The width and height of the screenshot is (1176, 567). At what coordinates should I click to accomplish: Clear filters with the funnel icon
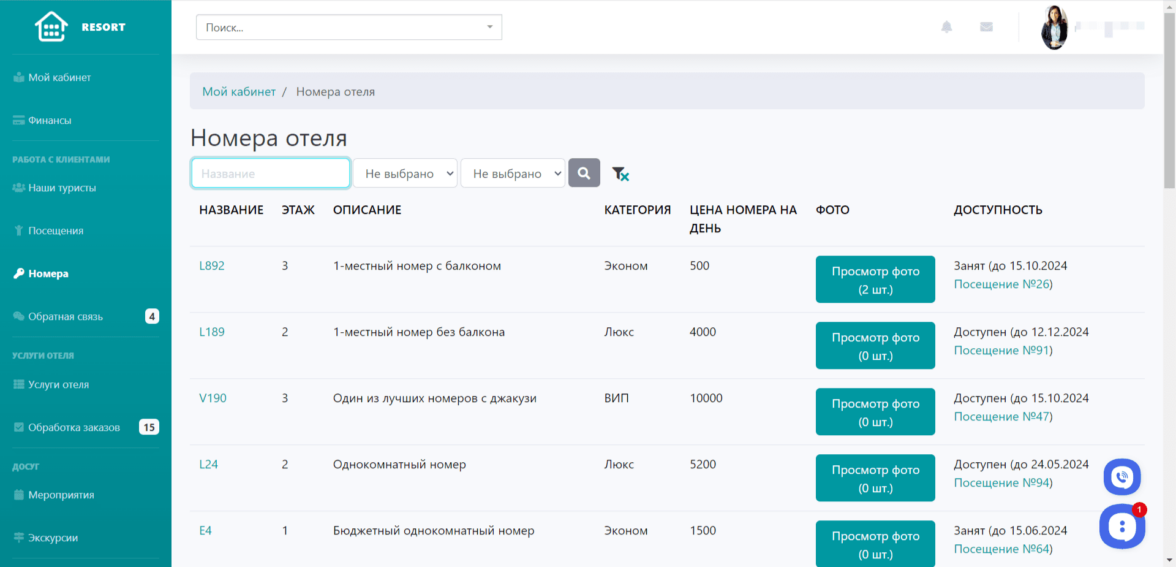tap(620, 174)
